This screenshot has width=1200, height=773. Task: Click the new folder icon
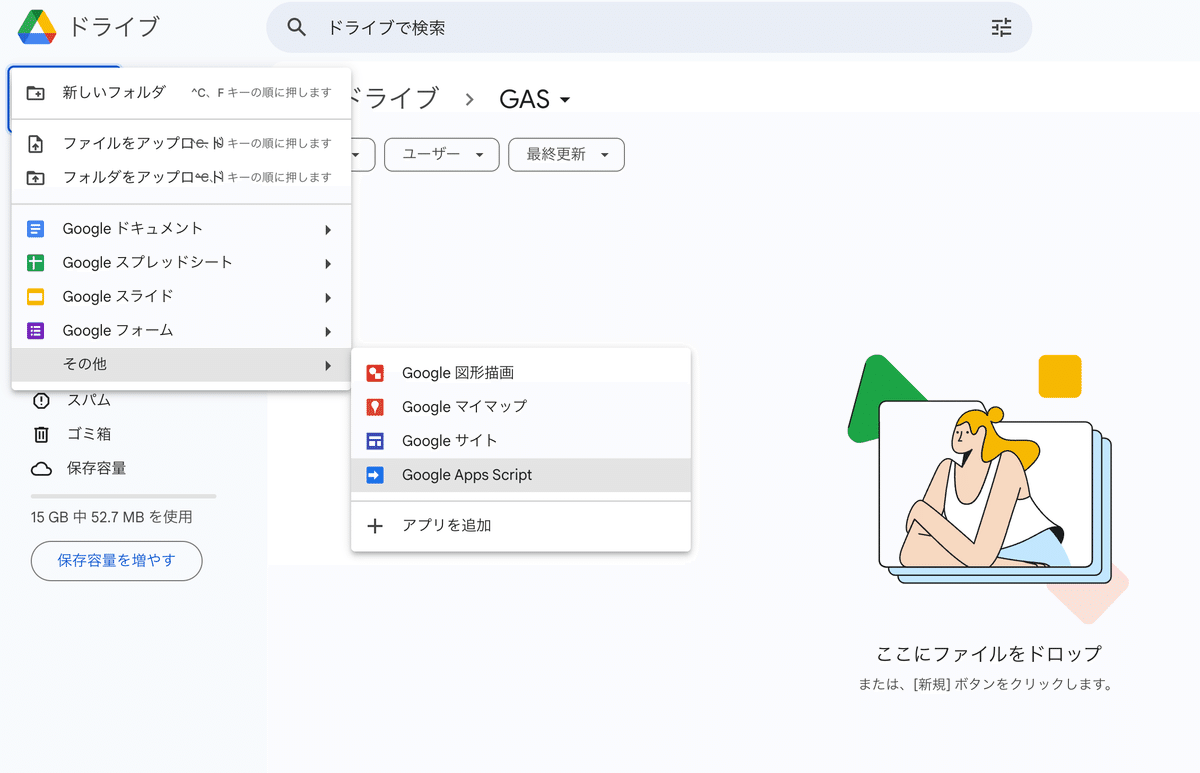pos(36,93)
